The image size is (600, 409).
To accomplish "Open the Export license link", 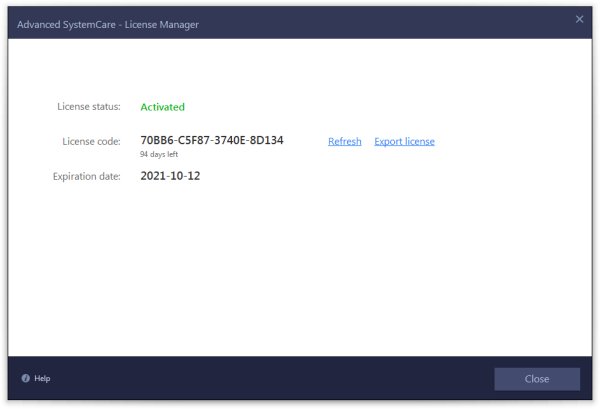I will click(x=404, y=142).
